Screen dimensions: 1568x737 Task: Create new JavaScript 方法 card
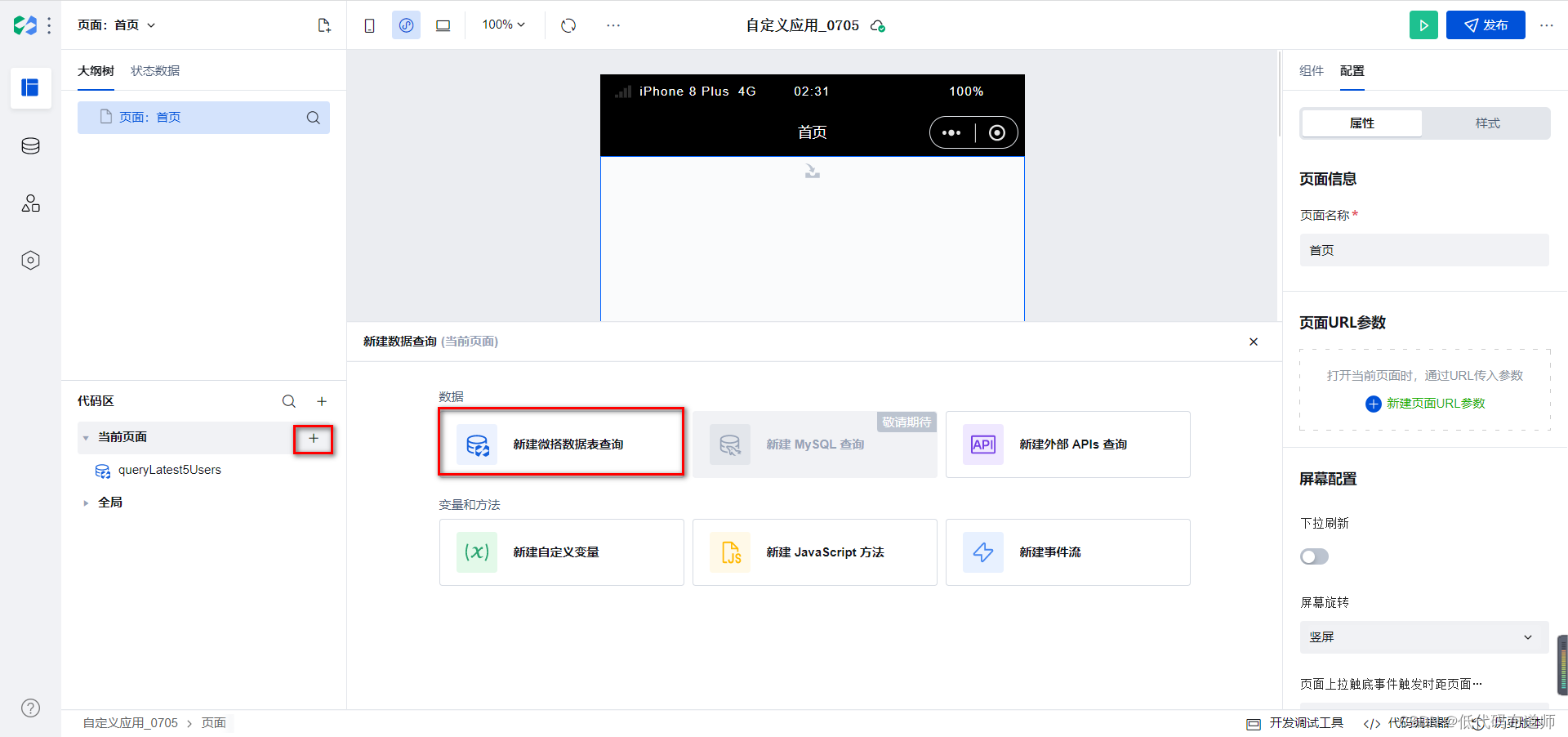coord(815,552)
